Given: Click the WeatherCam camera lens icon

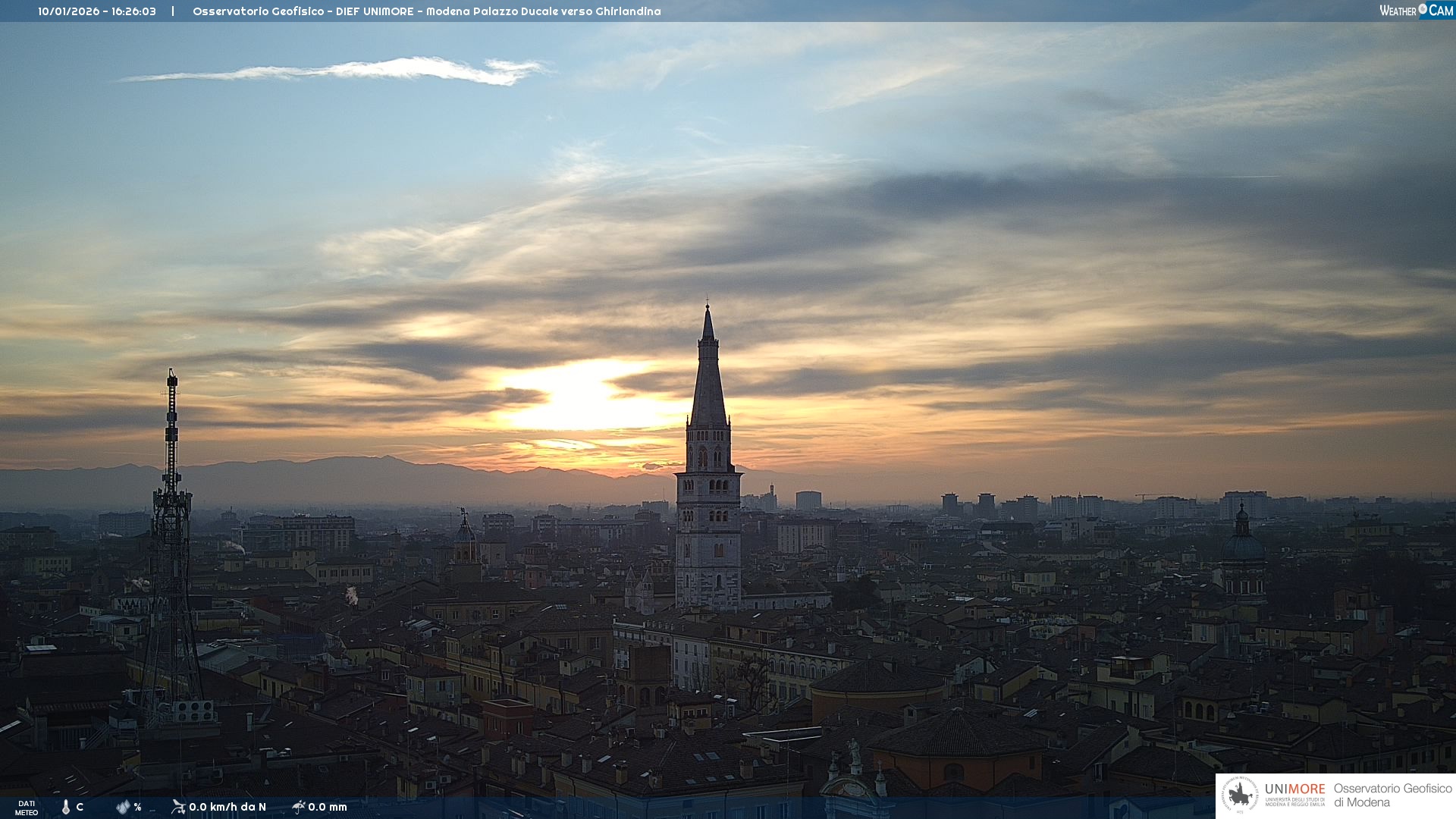Looking at the screenshot, I should 1423,8.
